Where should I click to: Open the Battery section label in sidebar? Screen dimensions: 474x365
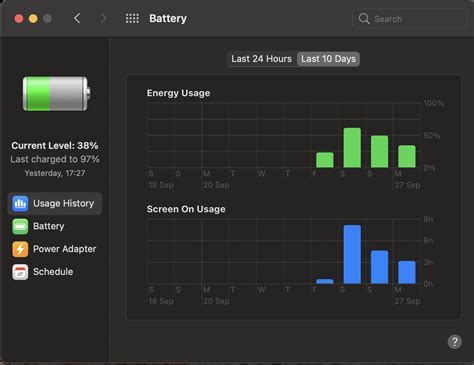tap(49, 226)
